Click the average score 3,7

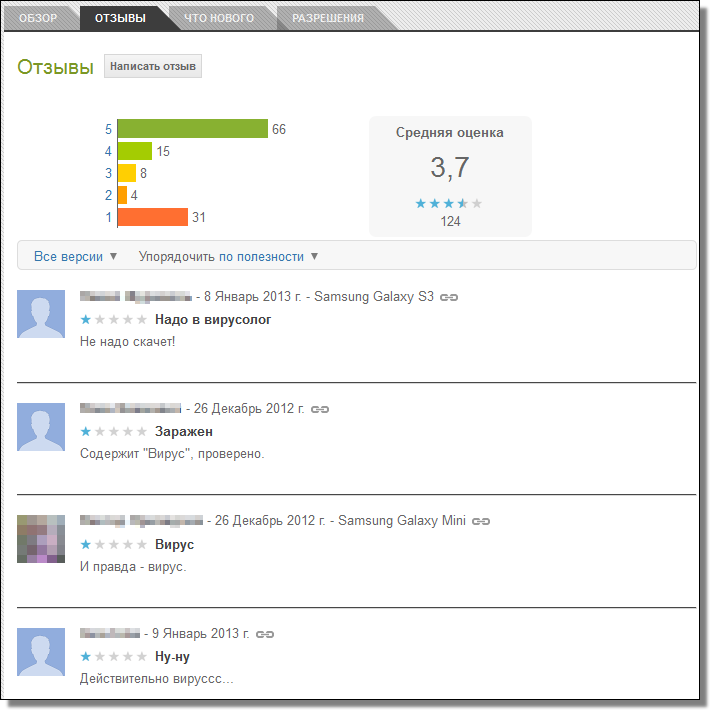[x=449, y=168]
